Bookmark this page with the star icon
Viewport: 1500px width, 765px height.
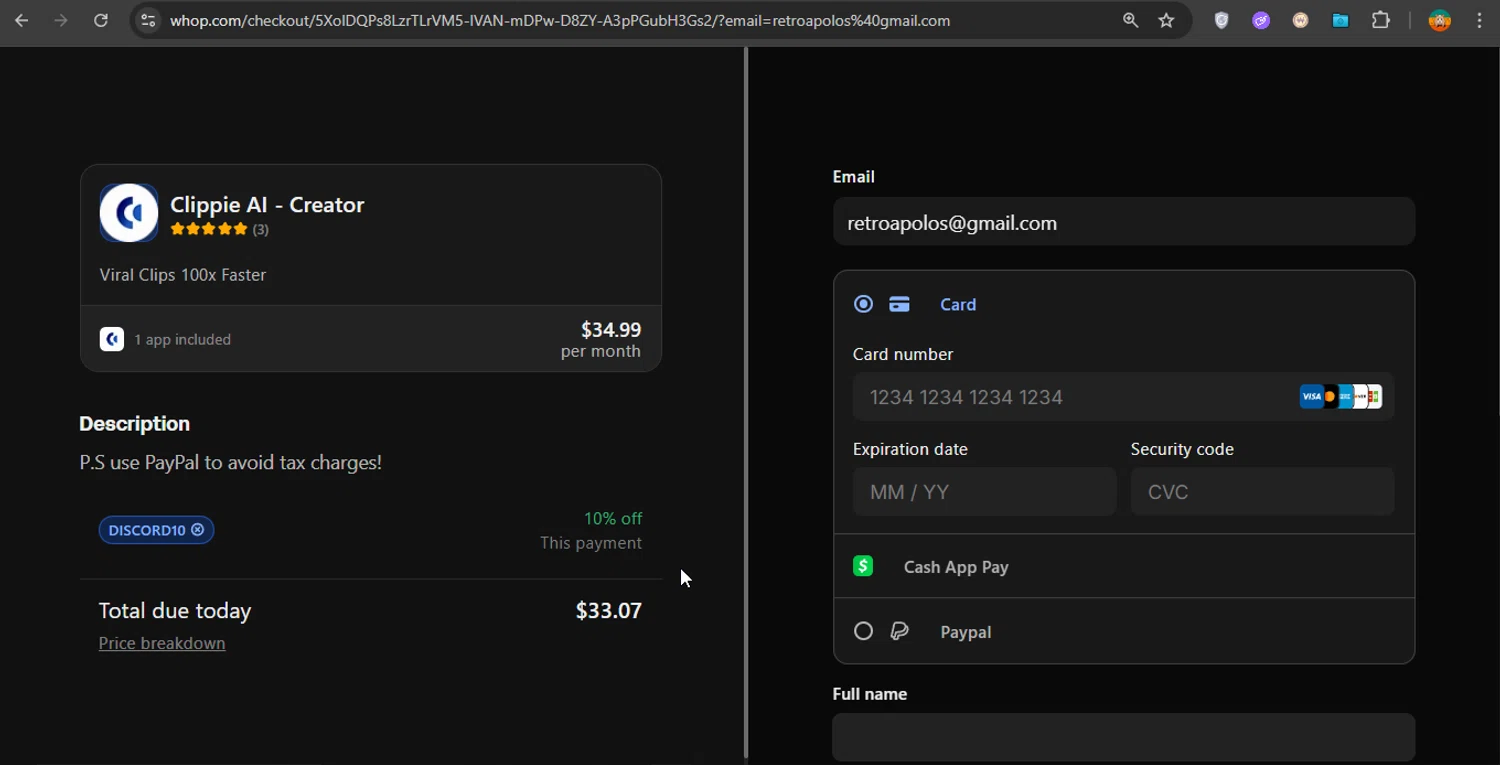click(x=1166, y=20)
